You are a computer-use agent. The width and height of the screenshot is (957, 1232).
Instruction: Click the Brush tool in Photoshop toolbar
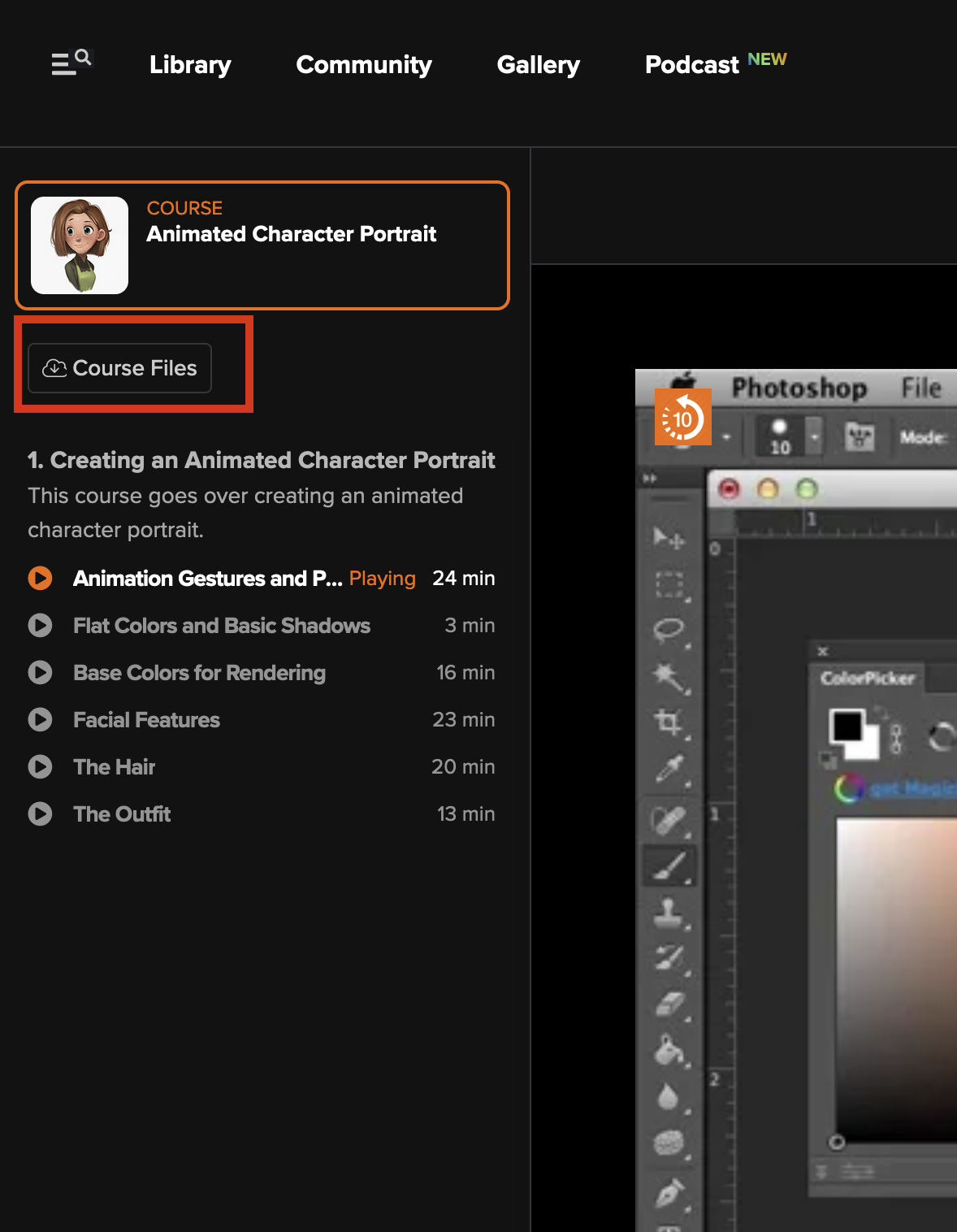670,865
